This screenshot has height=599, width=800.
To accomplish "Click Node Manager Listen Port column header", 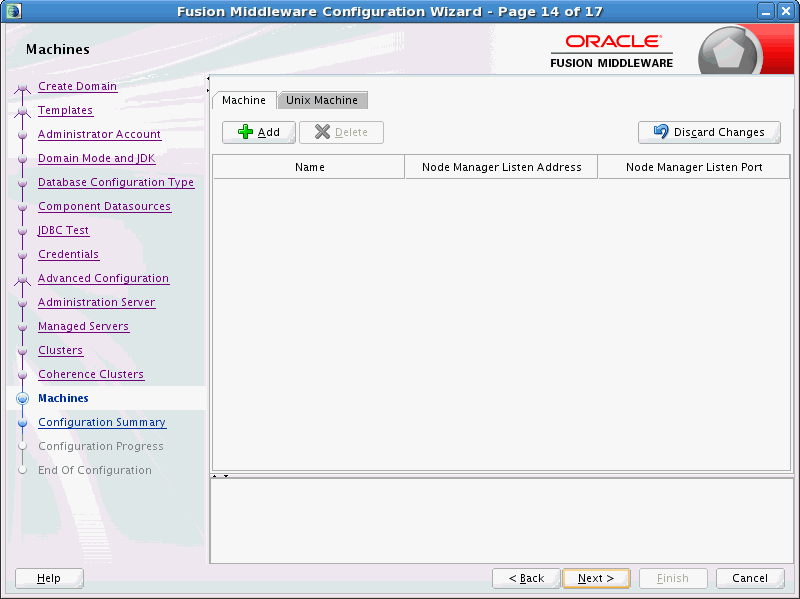I will (694, 167).
